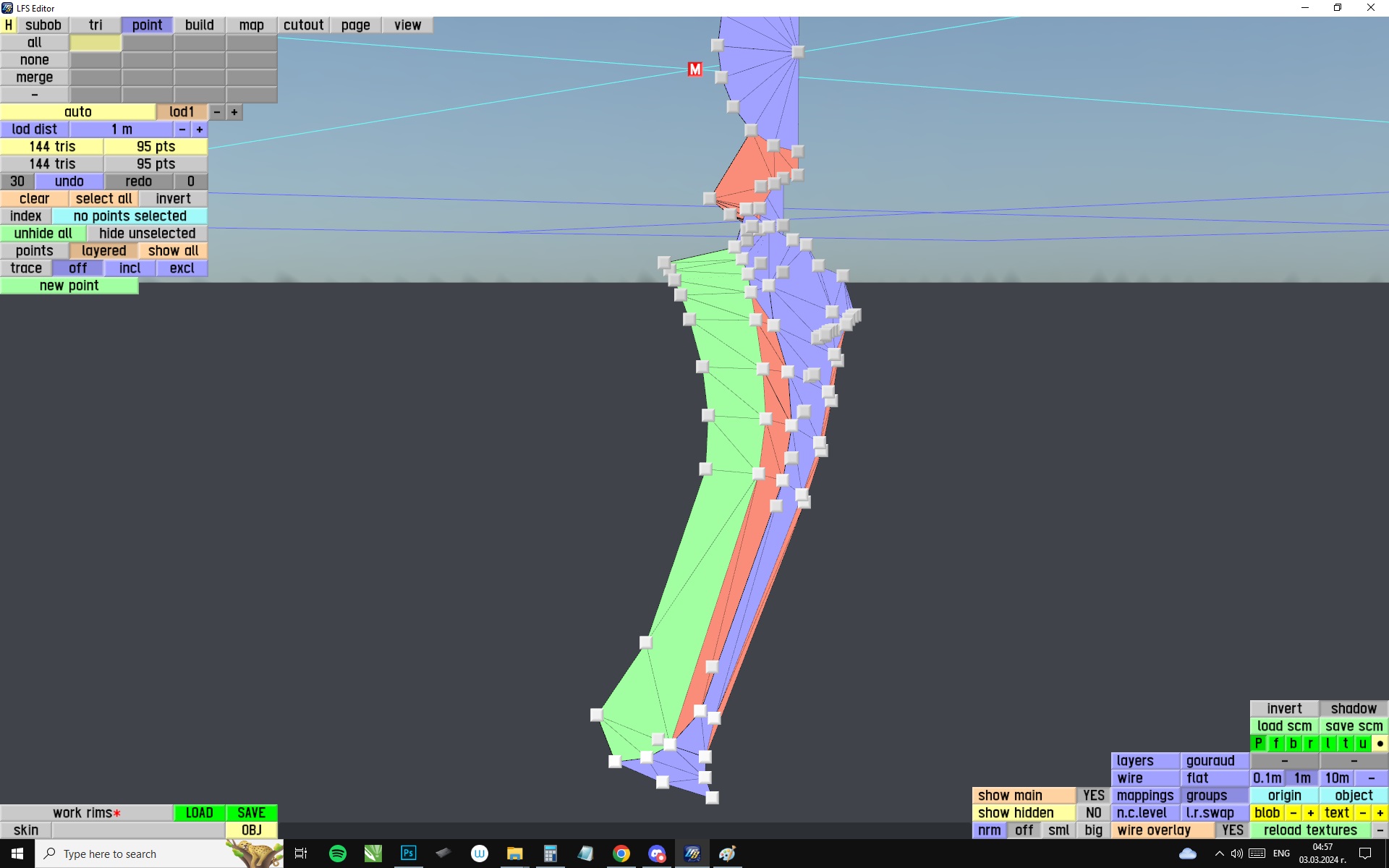Click the yellow dot view button
Screen dimensions: 1389x868
point(1380,744)
